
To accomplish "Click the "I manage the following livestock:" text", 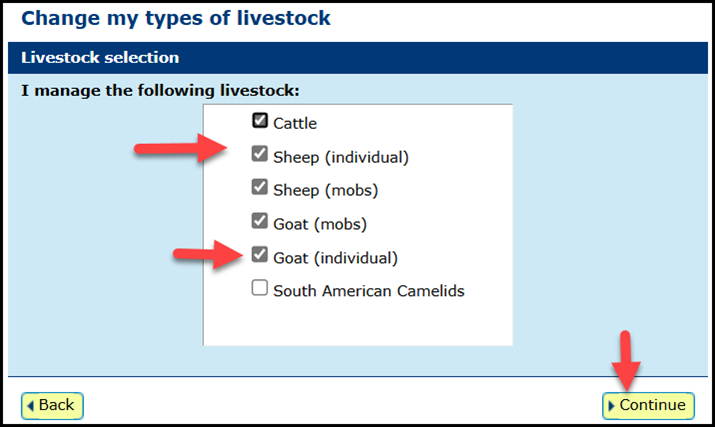I will (x=160, y=90).
